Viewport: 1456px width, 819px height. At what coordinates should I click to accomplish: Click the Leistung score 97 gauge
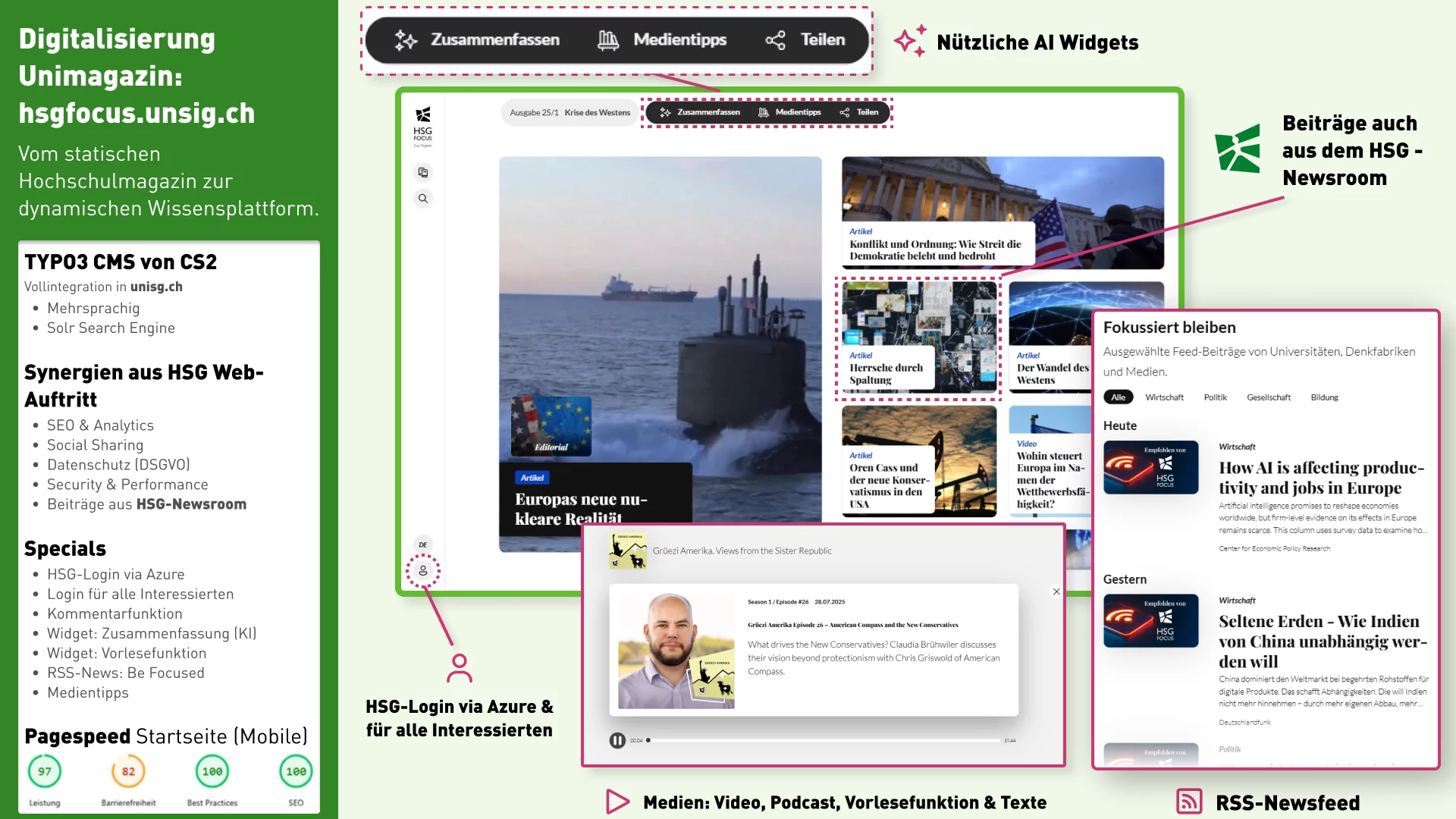(x=45, y=771)
